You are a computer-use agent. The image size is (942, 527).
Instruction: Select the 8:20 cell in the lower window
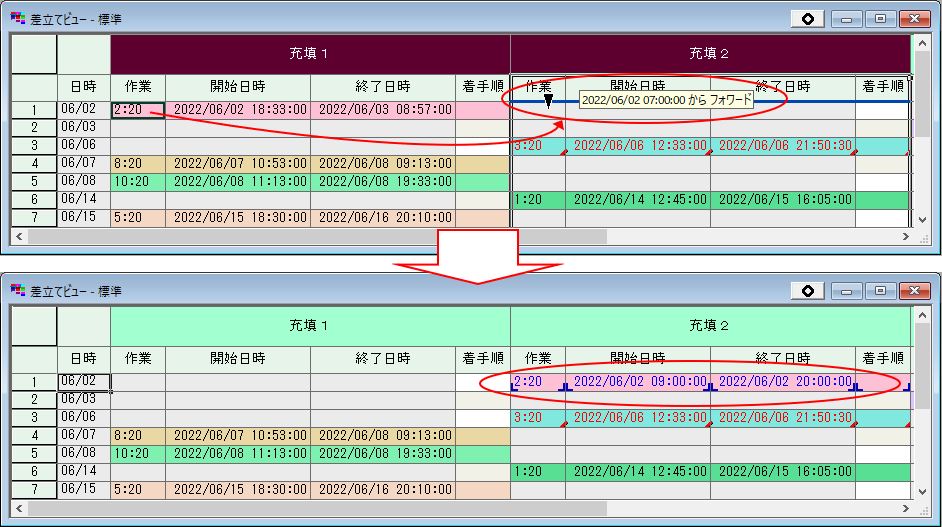pos(138,435)
